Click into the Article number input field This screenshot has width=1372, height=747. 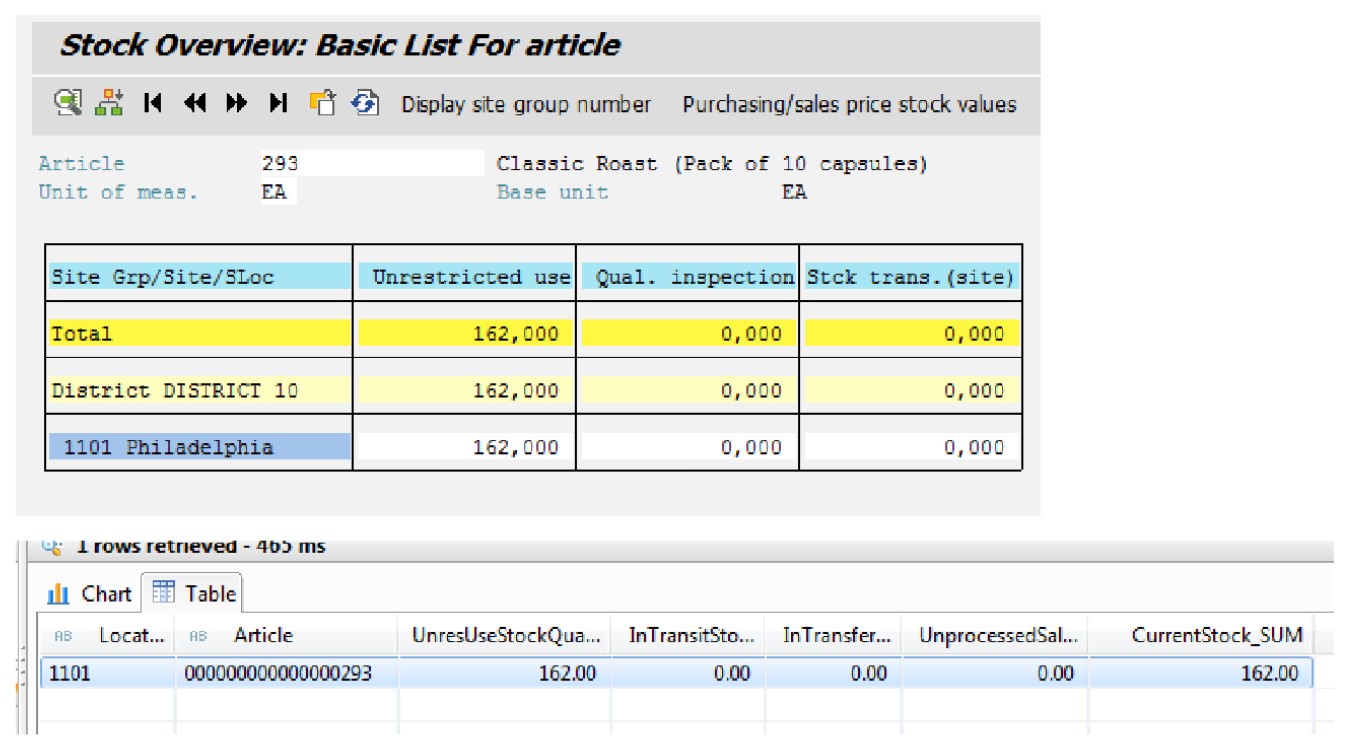point(371,164)
